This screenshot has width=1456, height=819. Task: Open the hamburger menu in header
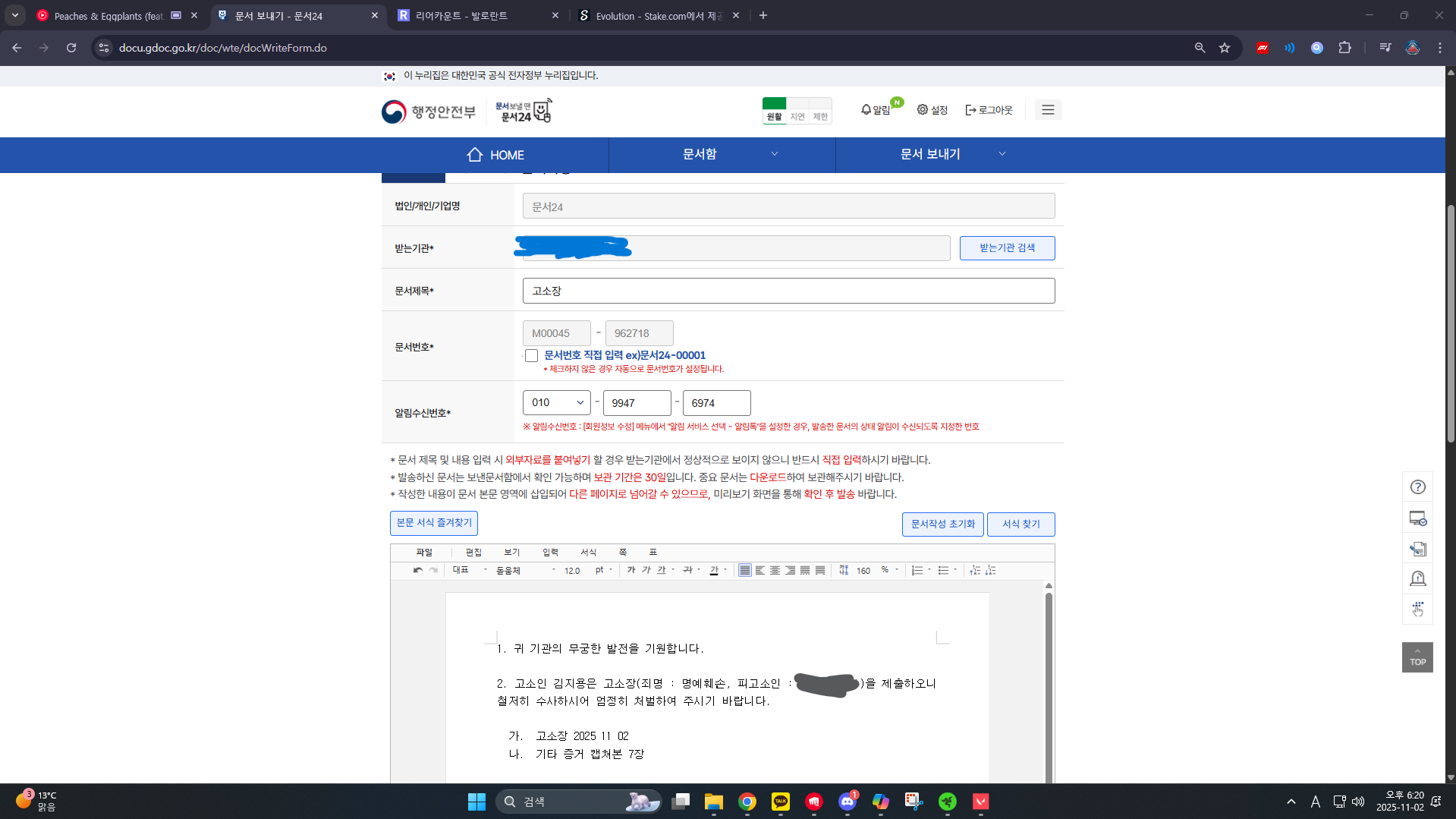pyautogui.click(x=1048, y=110)
